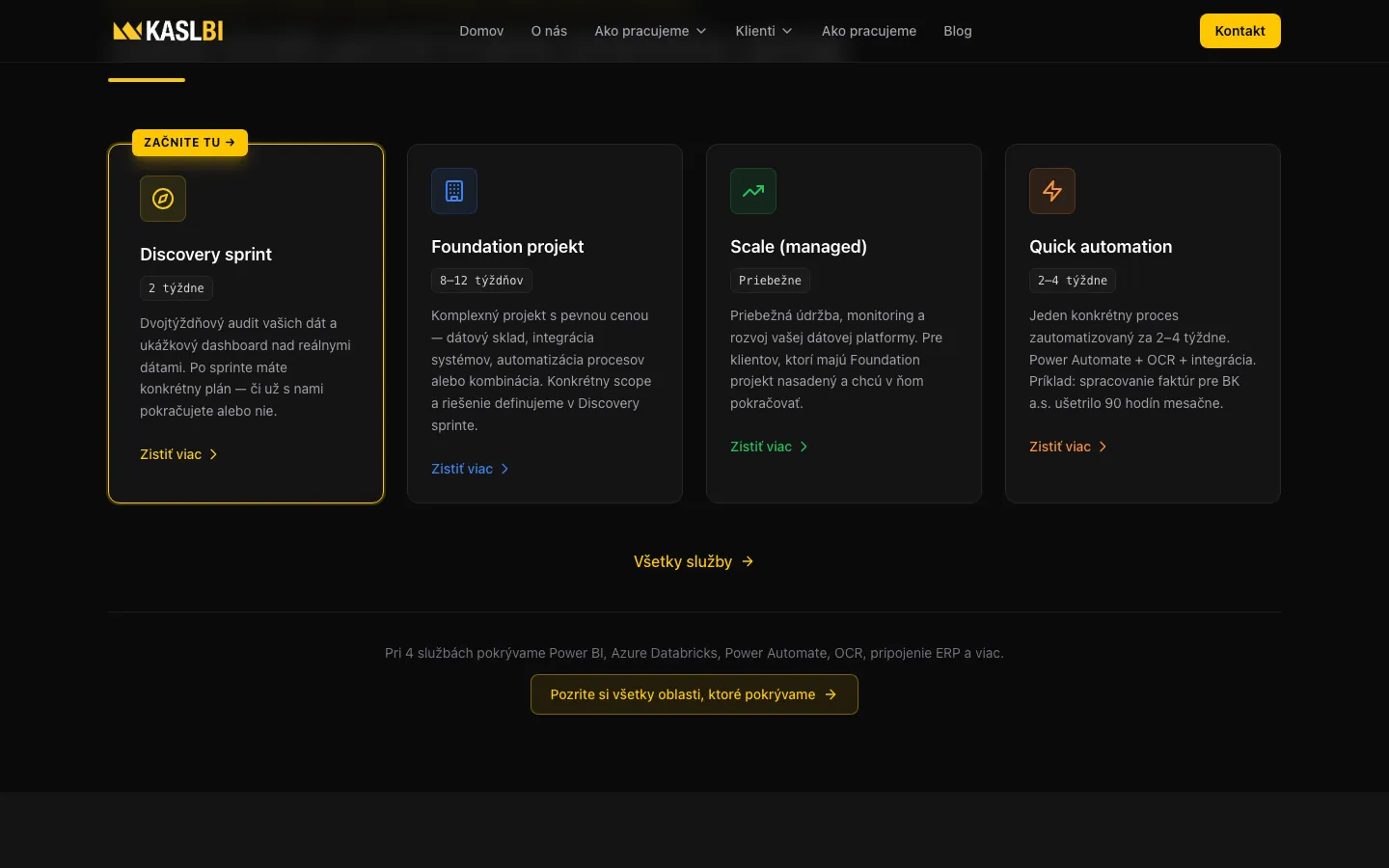Click the ZAČNITE TU badge

click(x=190, y=142)
